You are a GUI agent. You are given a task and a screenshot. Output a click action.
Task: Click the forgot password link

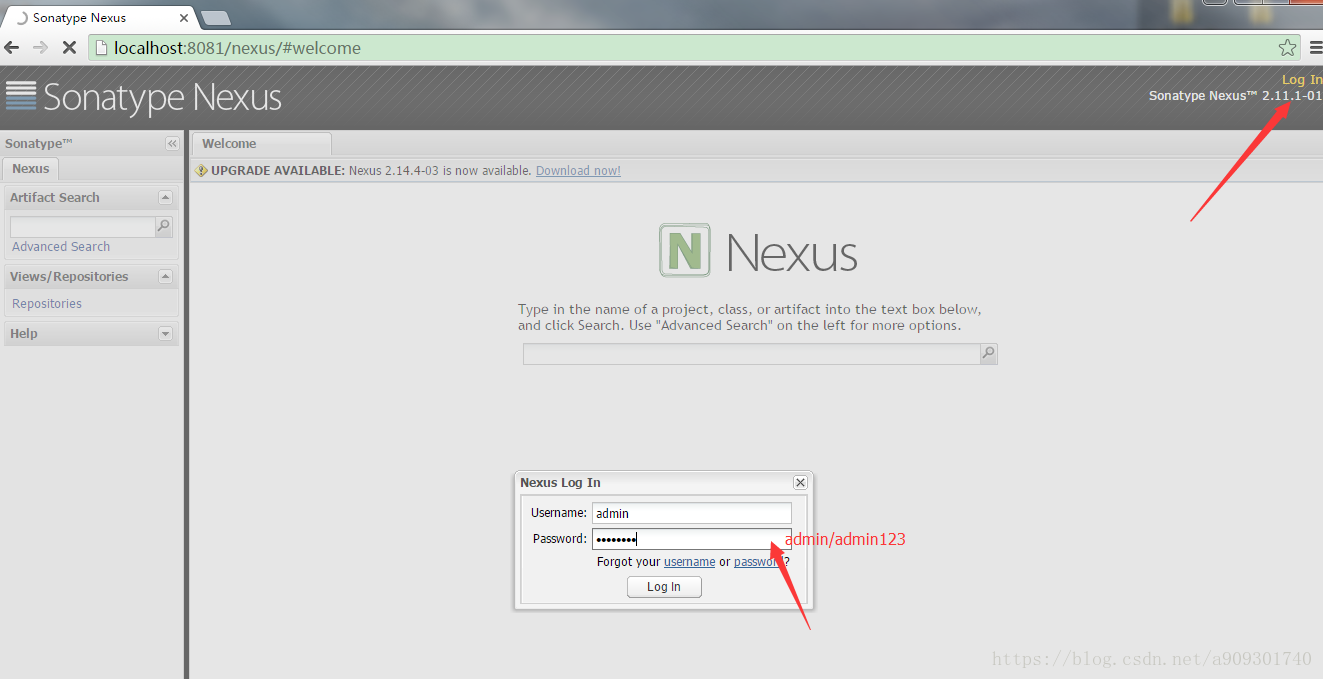point(760,562)
